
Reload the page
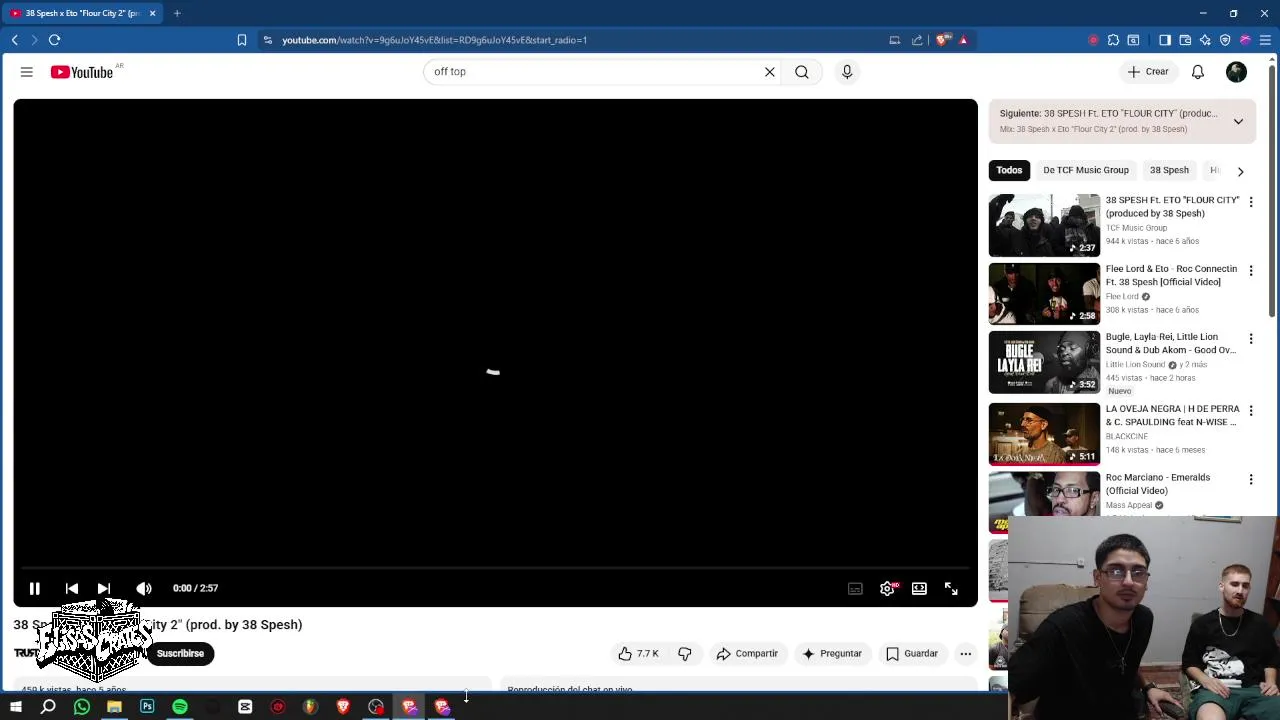point(54,40)
